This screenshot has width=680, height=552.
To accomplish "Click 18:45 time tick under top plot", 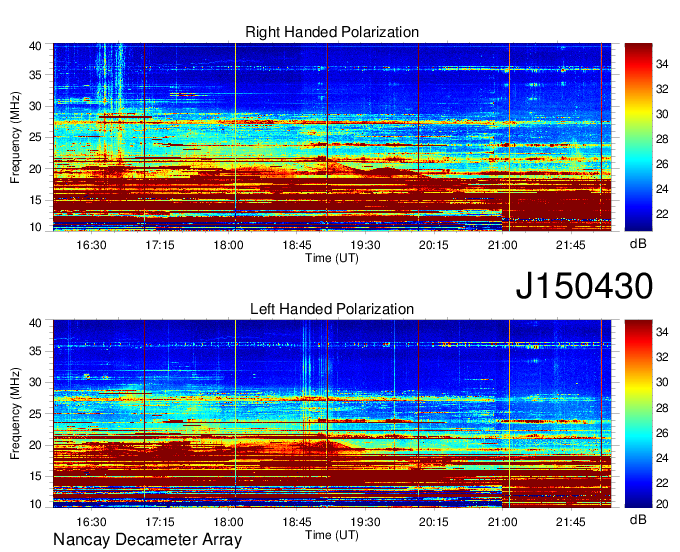I will [297, 245].
